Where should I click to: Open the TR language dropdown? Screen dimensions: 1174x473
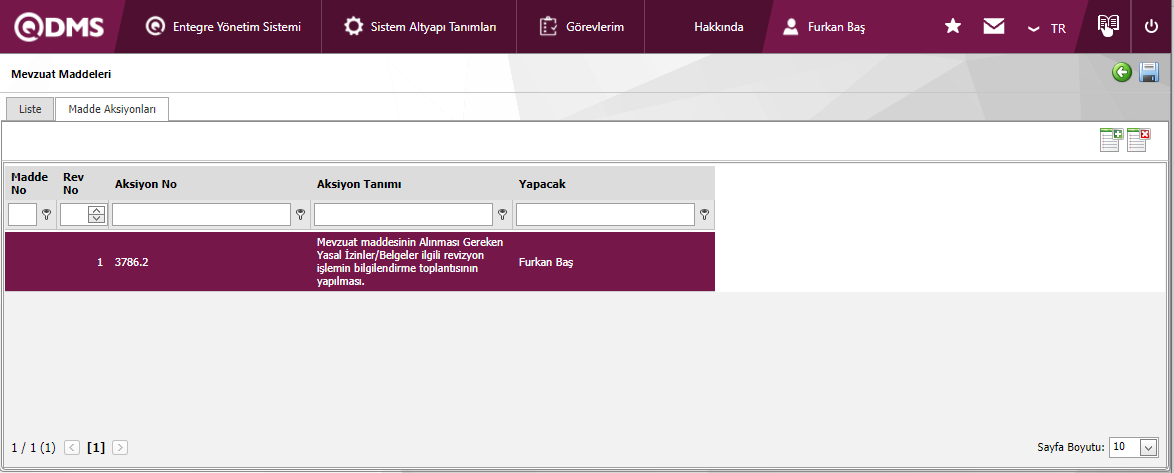[x=1047, y=28]
